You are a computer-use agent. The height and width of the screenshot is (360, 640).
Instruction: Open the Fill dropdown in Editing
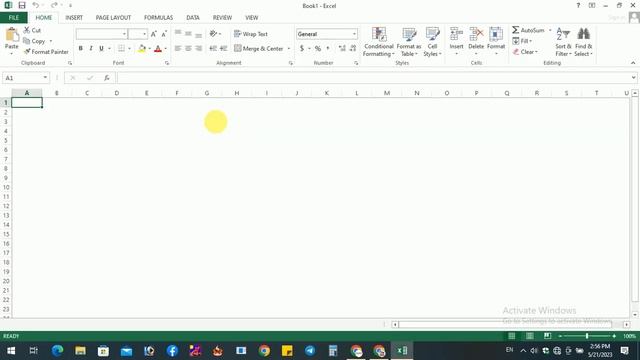pyautogui.click(x=522, y=41)
